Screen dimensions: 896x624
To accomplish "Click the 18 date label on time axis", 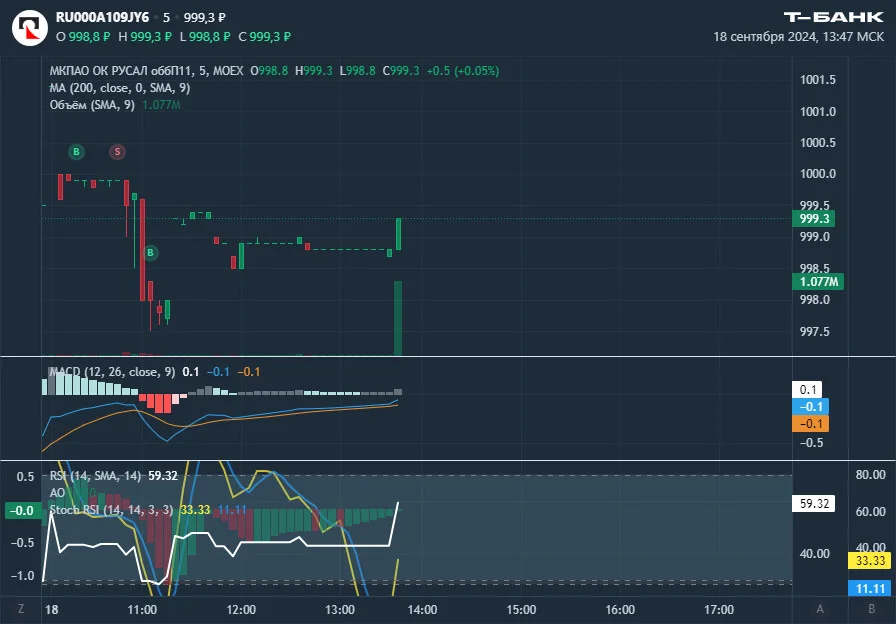I will click(x=51, y=610).
